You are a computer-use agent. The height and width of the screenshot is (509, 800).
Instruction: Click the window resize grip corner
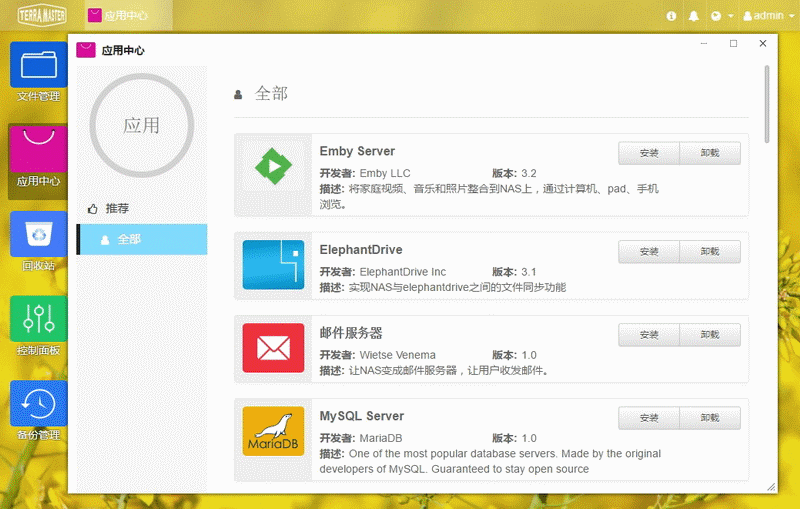pos(771,487)
